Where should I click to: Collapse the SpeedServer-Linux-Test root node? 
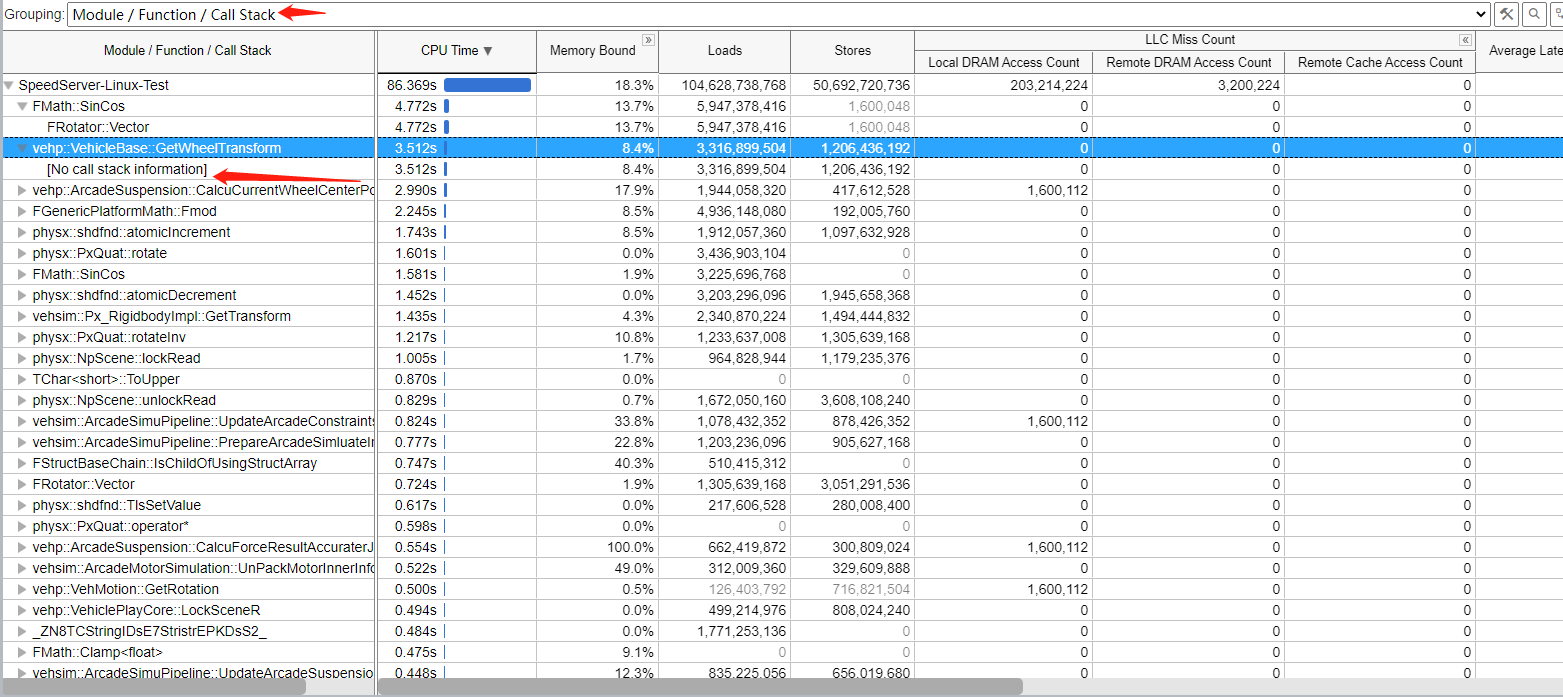coord(10,85)
